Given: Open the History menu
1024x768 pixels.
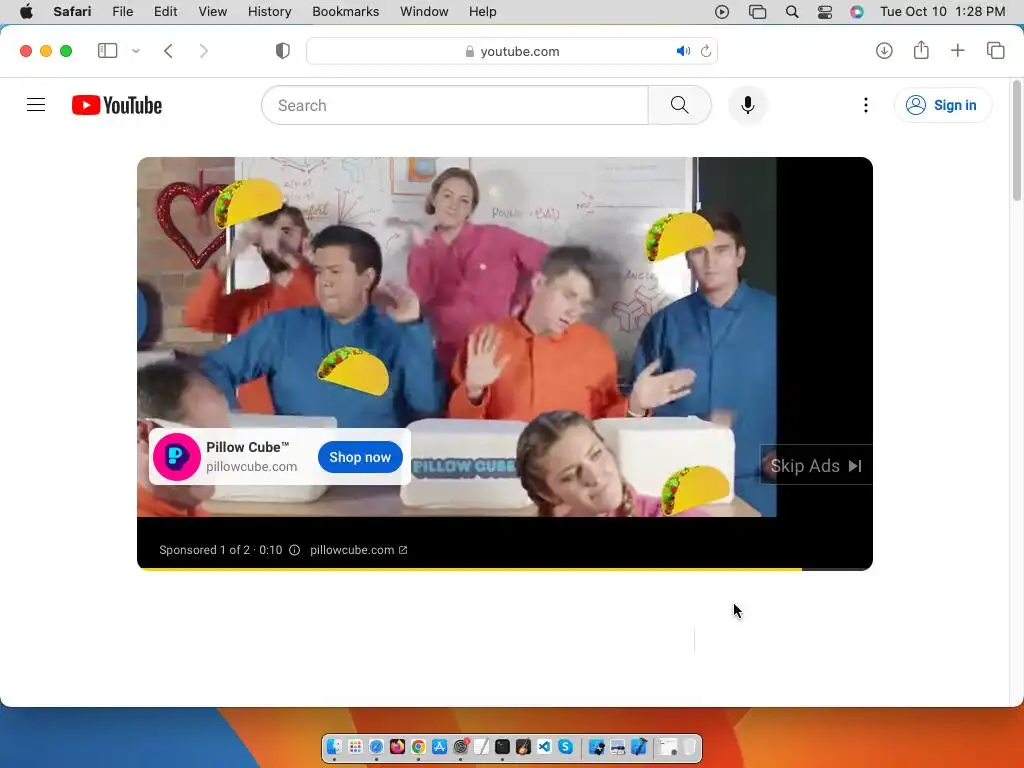Looking at the screenshot, I should click(x=269, y=12).
